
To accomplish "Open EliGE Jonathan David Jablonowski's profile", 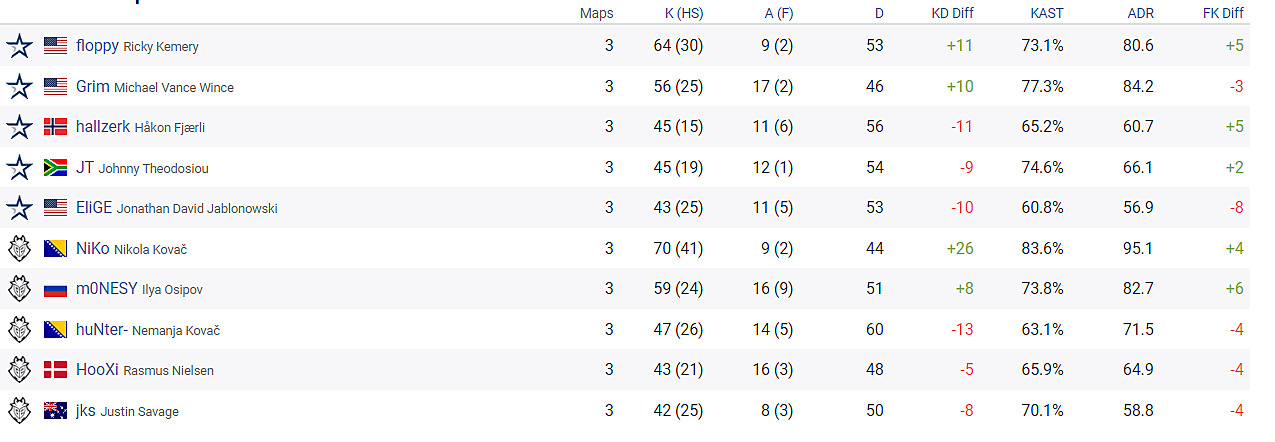I will (x=177, y=208).
